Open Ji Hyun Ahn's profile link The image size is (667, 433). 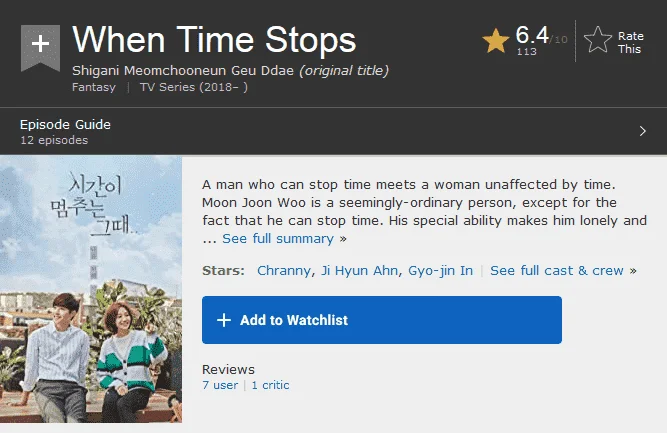point(359,271)
